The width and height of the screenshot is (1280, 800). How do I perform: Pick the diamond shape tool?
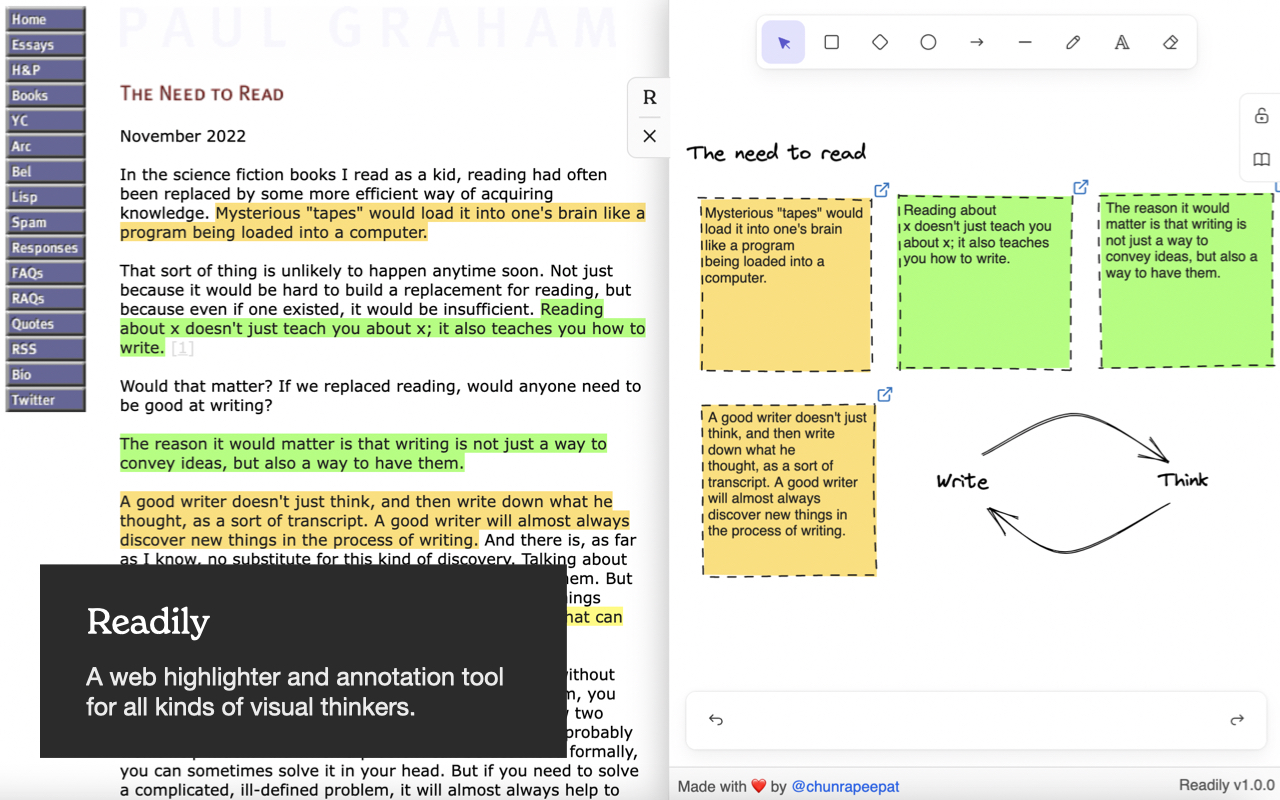pos(880,42)
